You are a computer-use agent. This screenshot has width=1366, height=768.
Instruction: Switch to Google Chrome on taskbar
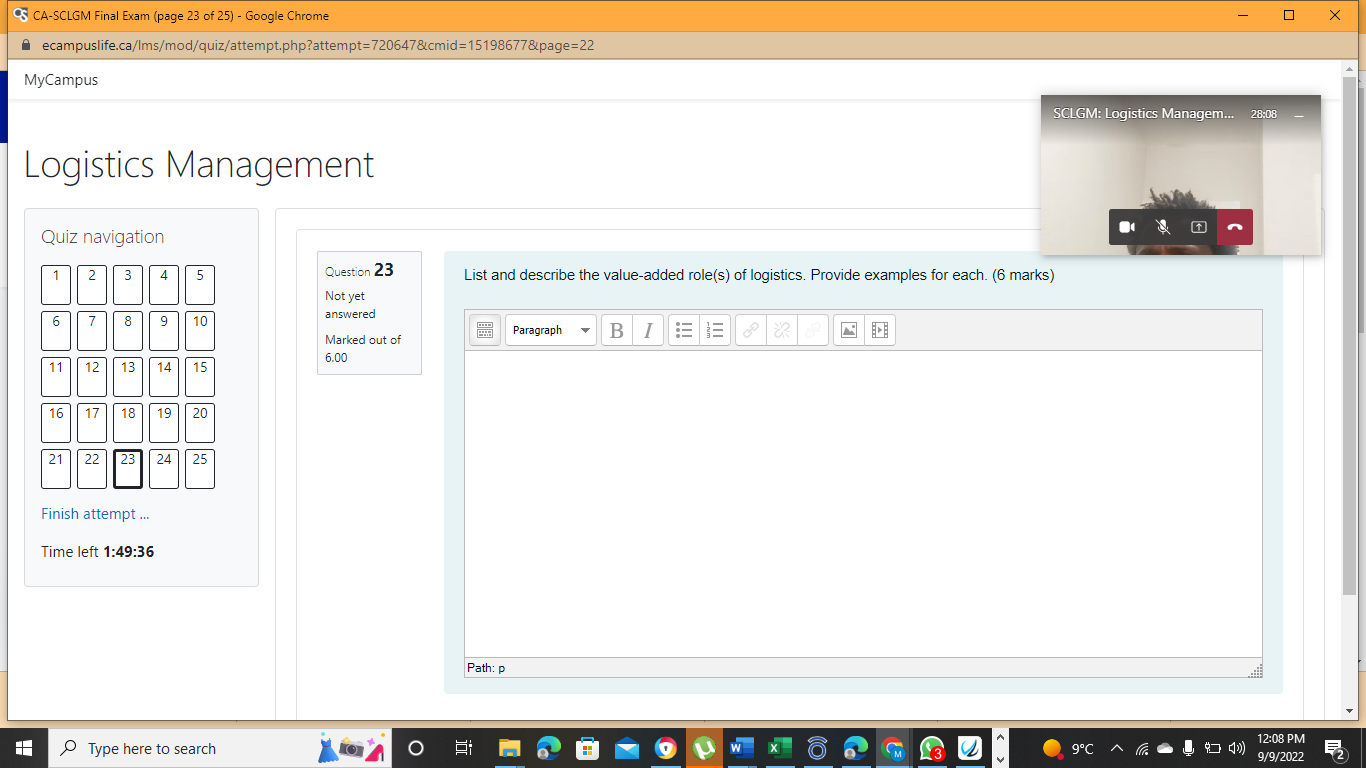click(893, 748)
